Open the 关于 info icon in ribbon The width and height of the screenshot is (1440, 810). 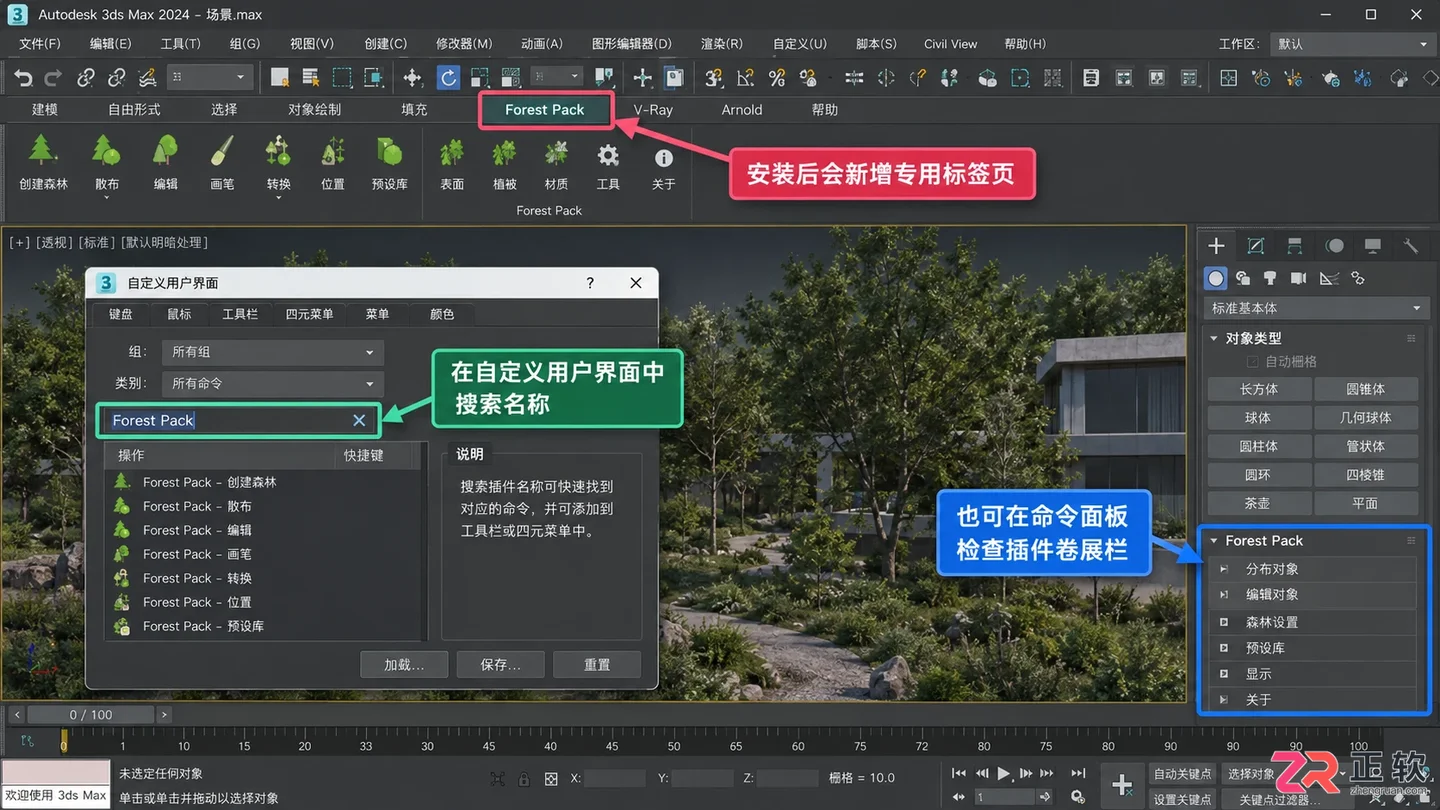(663, 158)
